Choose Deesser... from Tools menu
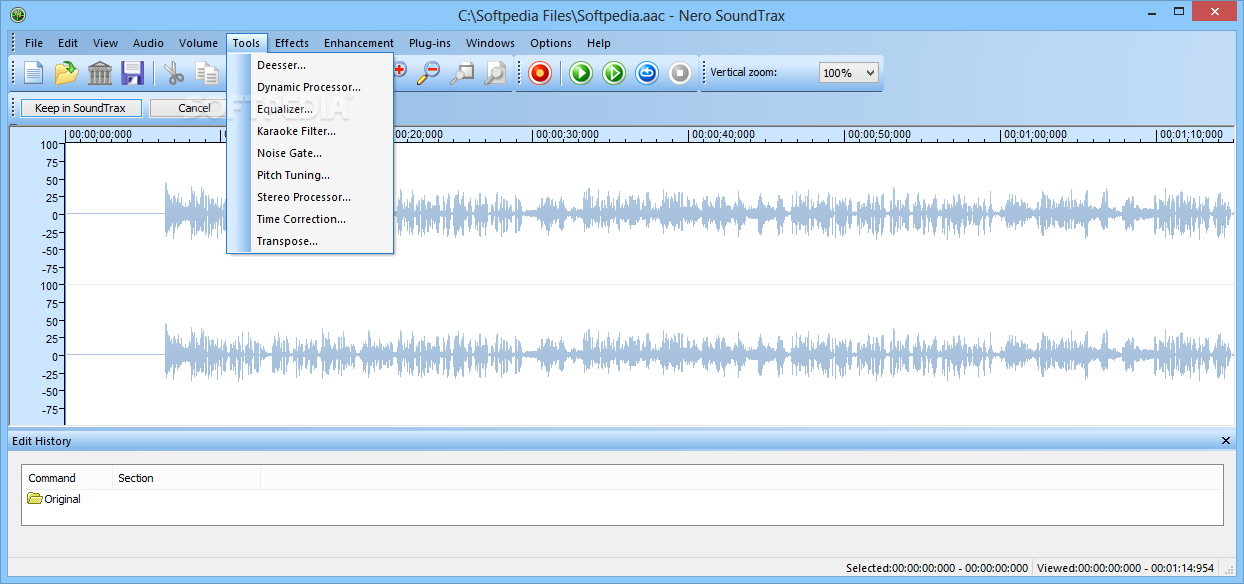The height and width of the screenshot is (584, 1244). point(310,65)
